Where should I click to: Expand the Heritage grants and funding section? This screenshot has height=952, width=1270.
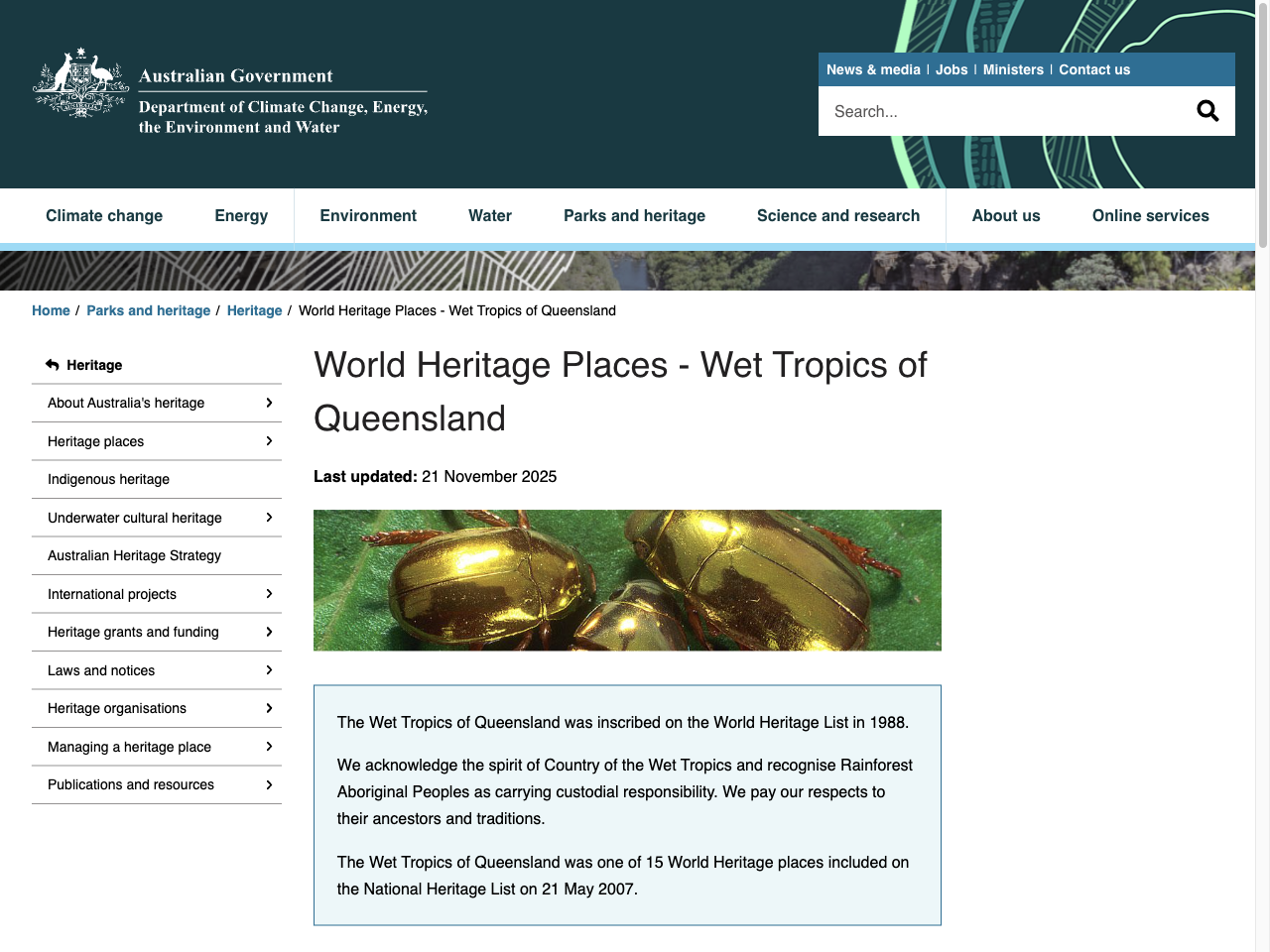269,632
